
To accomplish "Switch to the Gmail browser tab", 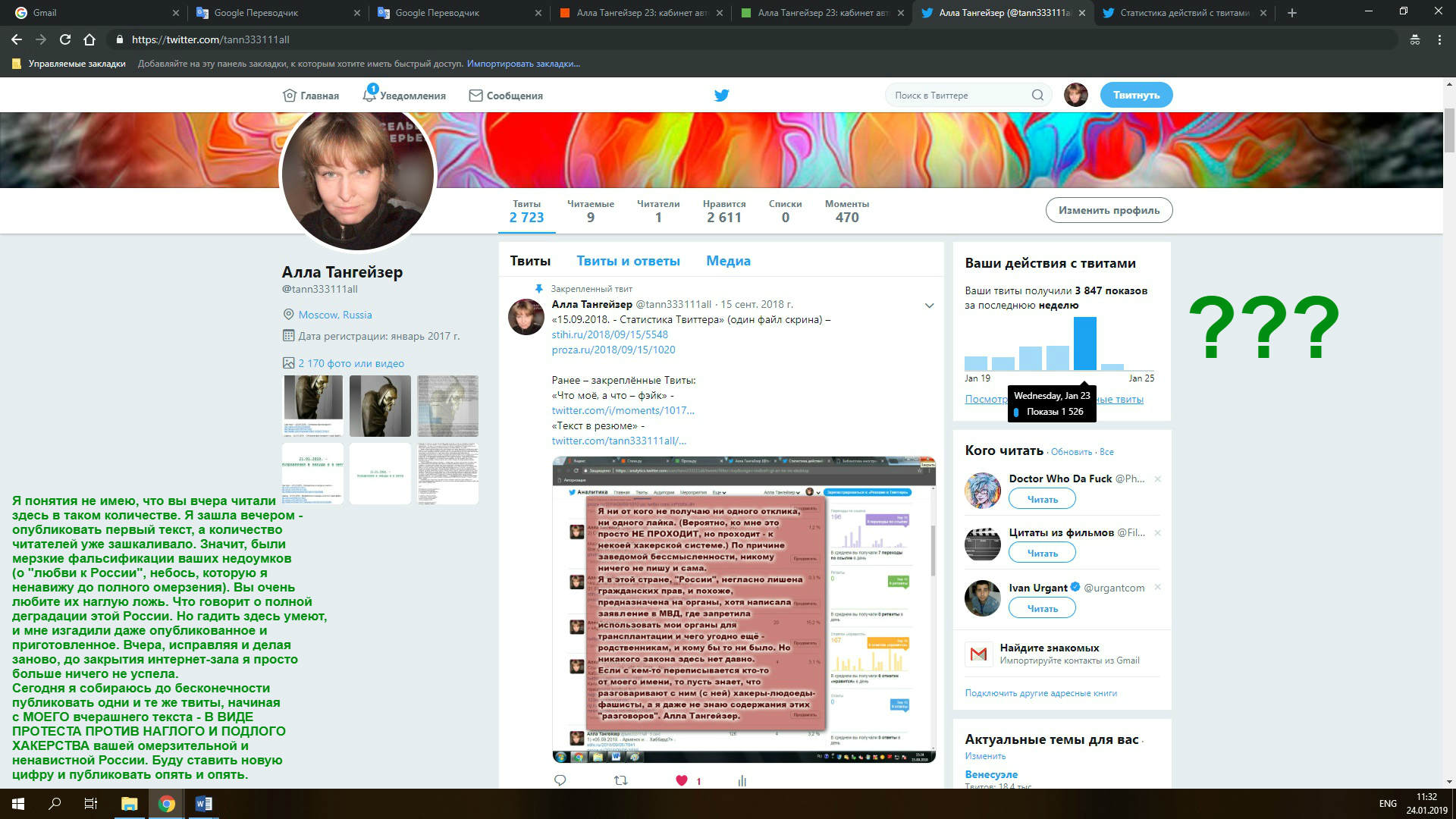I will (91, 13).
